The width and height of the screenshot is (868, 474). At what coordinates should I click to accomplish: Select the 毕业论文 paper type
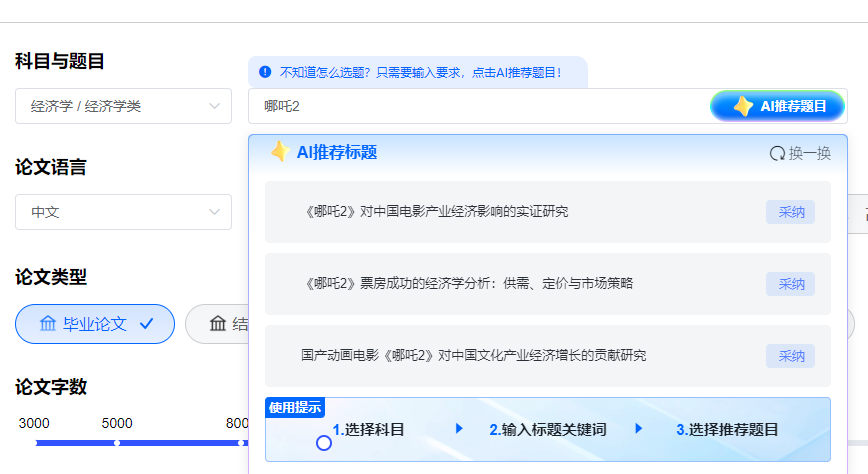(95, 324)
